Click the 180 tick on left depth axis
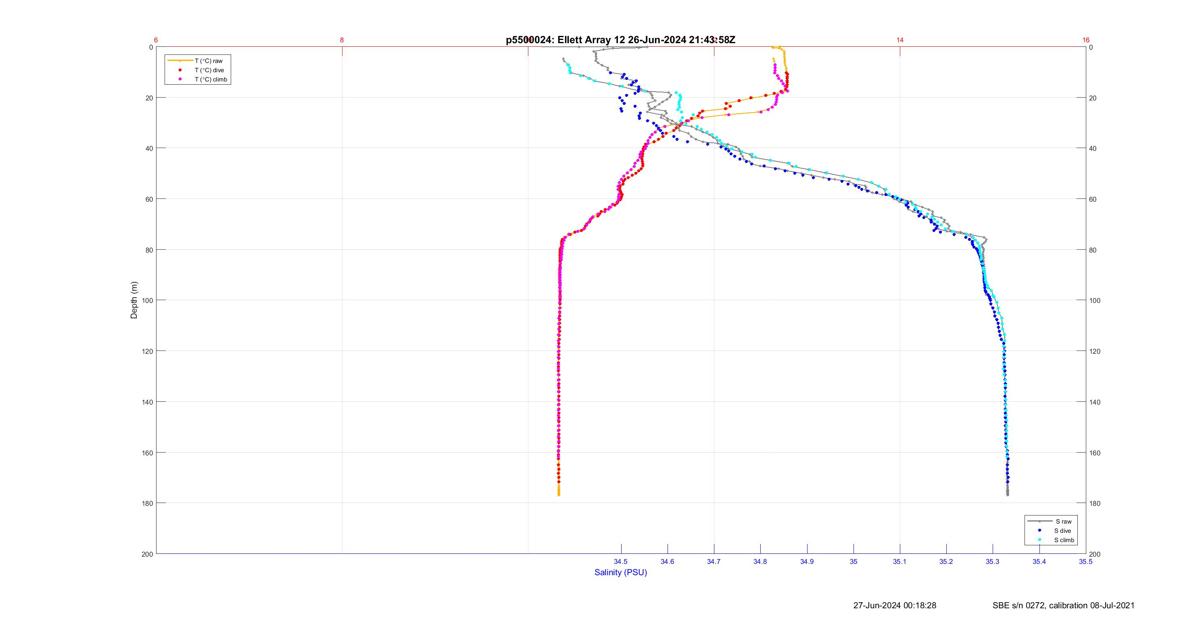 pos(147,503)
